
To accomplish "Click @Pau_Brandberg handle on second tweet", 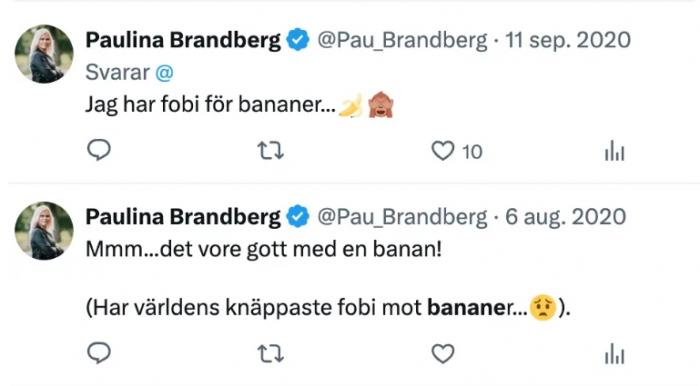I will coord(402,217).
